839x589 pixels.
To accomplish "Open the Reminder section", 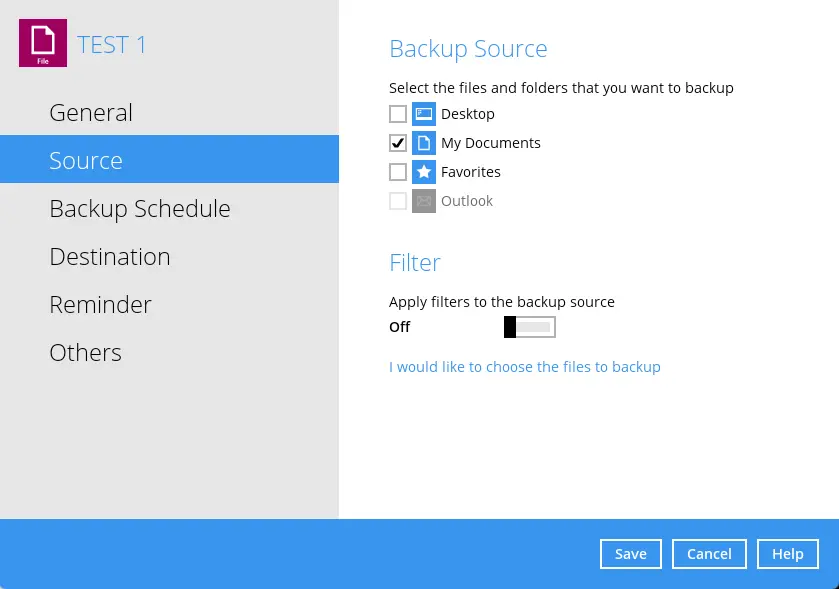I will (x=100, y=304).
